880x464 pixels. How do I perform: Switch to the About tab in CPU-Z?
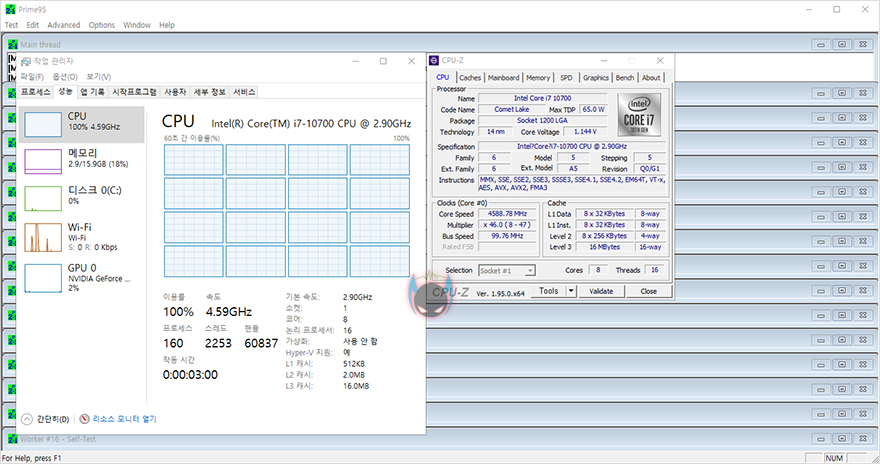point(651,78)
